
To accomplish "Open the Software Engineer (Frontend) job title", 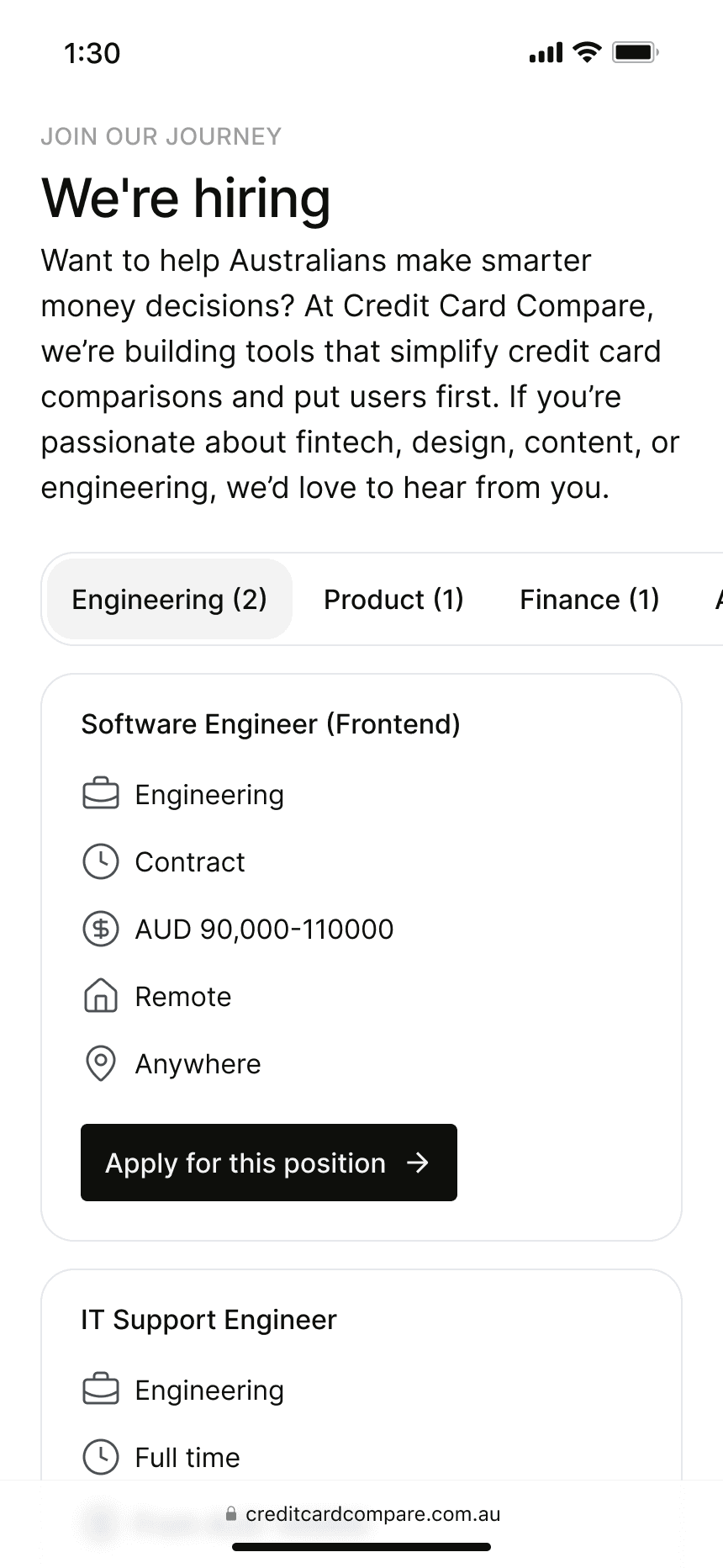I will (271, 724).
